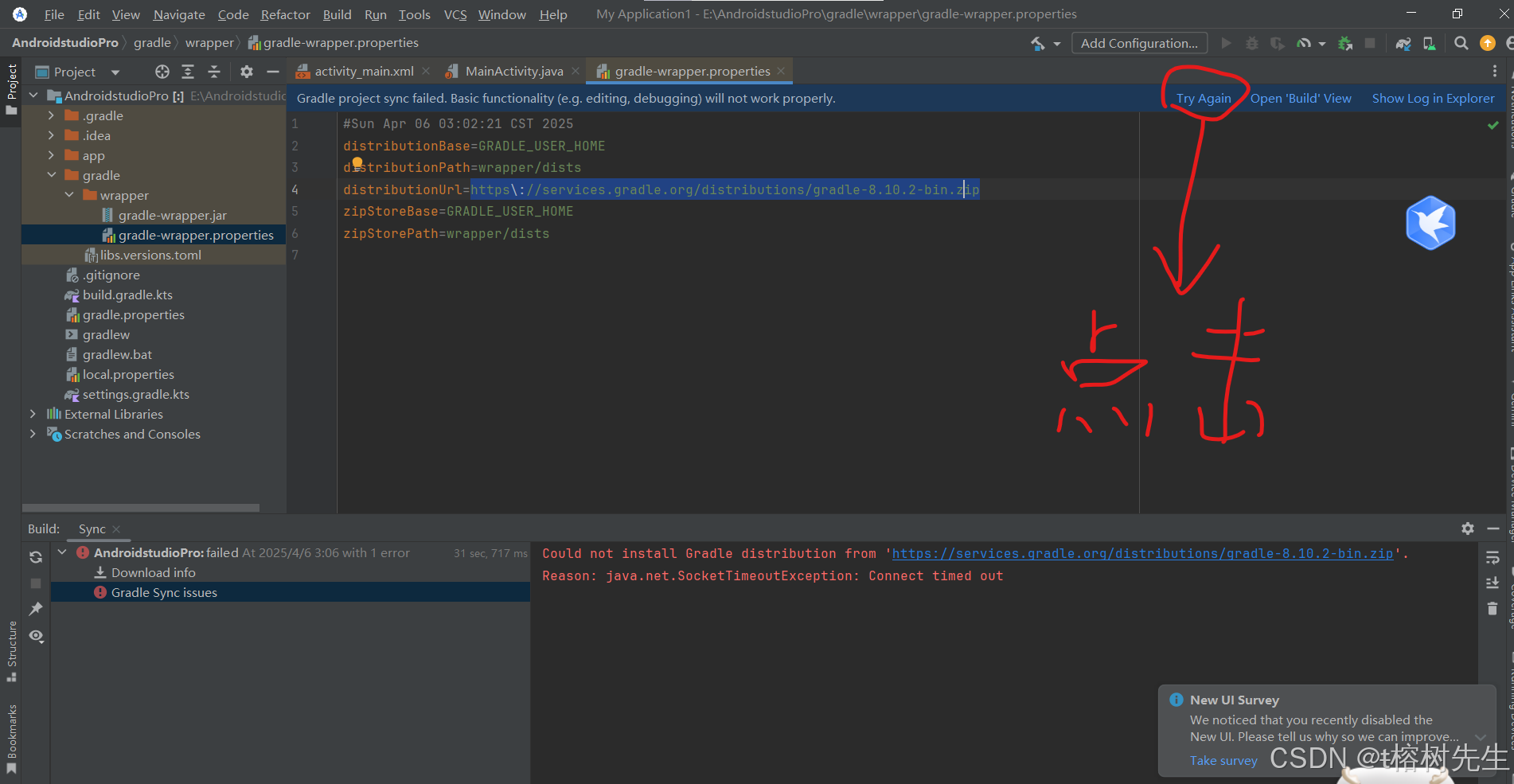
Task: Switch to MainActivity.java tab
Action: (x=513, y=72)
